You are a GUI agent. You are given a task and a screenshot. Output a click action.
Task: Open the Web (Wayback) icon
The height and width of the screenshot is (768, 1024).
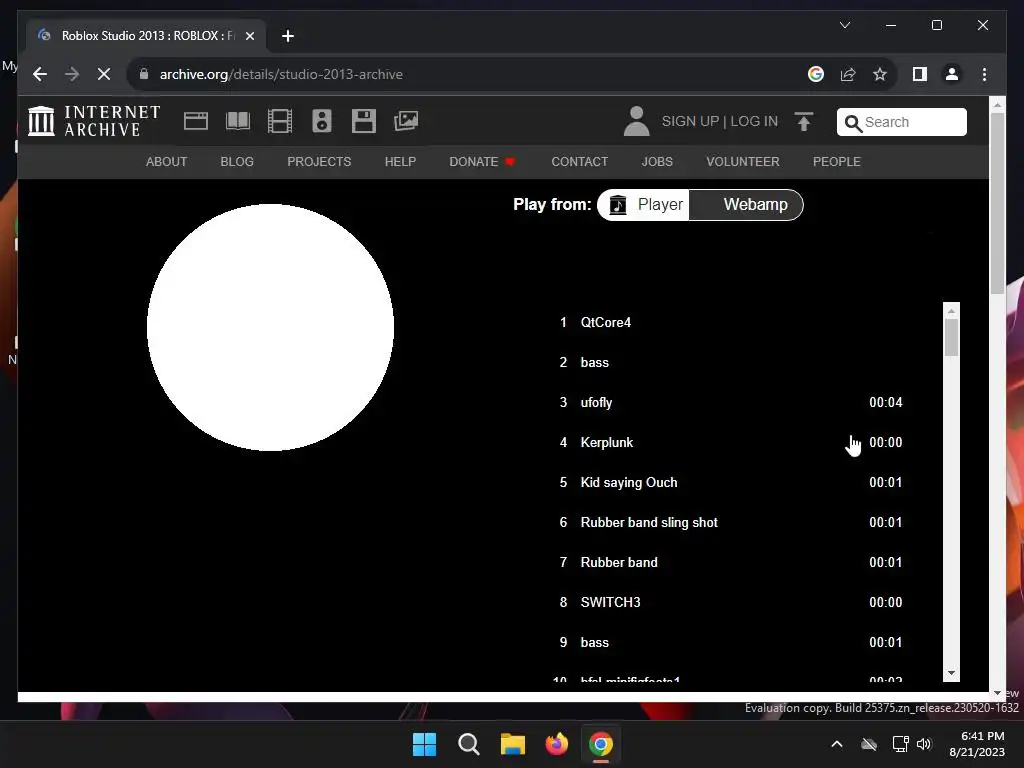click(196, 121)
